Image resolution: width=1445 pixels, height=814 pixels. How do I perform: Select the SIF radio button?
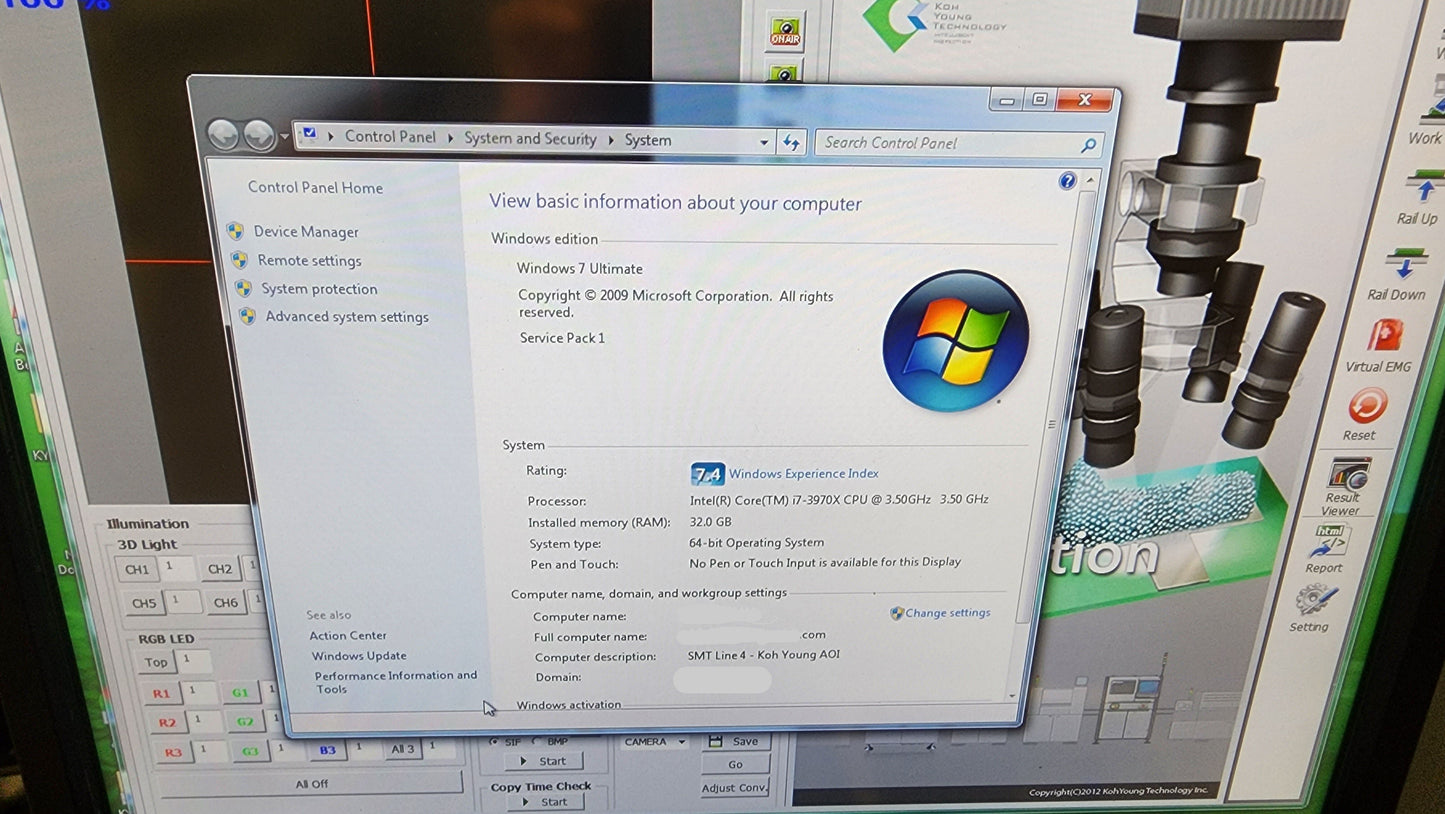[494, 742]
